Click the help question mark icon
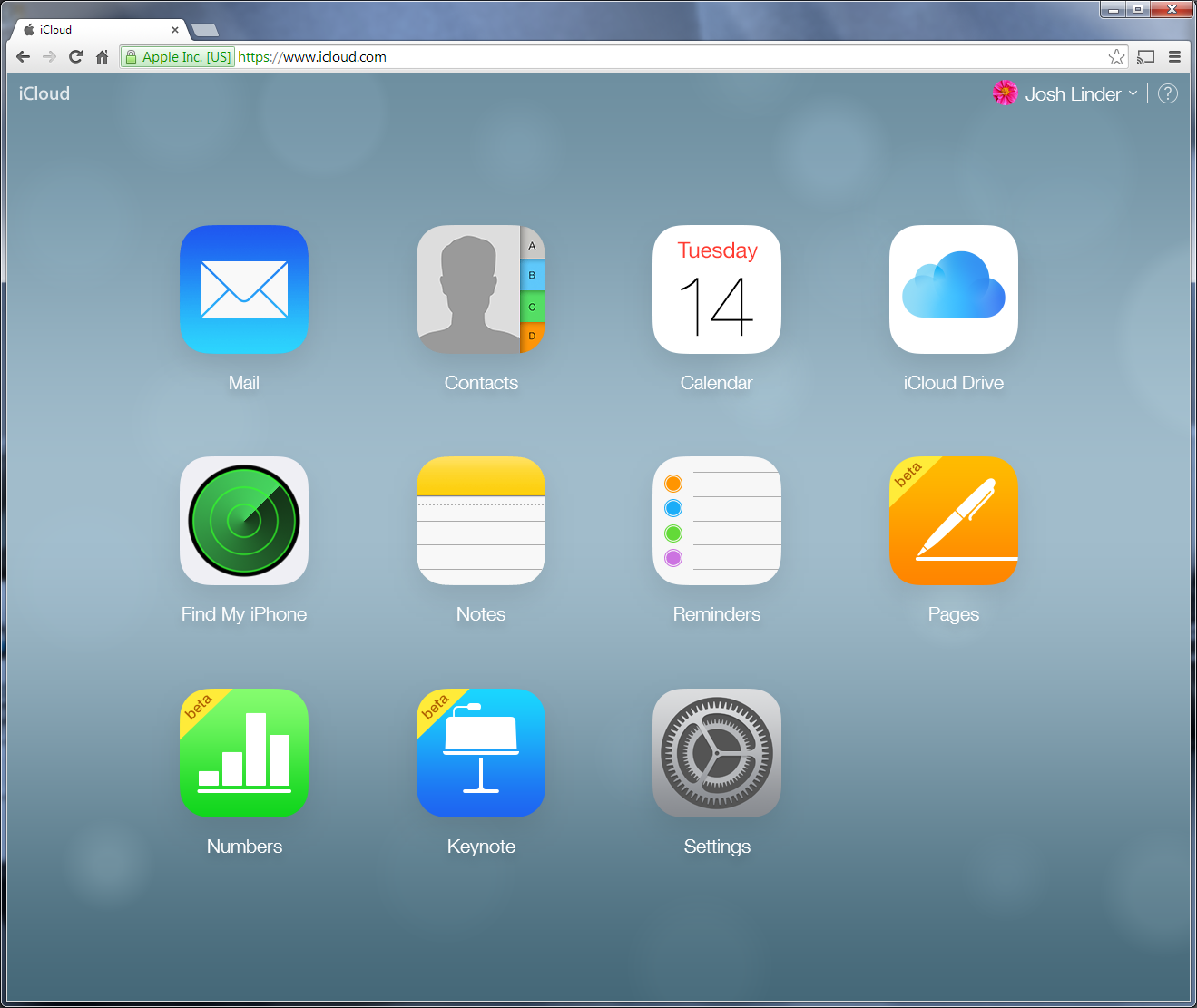1197x1008 pixels. 1168,93
